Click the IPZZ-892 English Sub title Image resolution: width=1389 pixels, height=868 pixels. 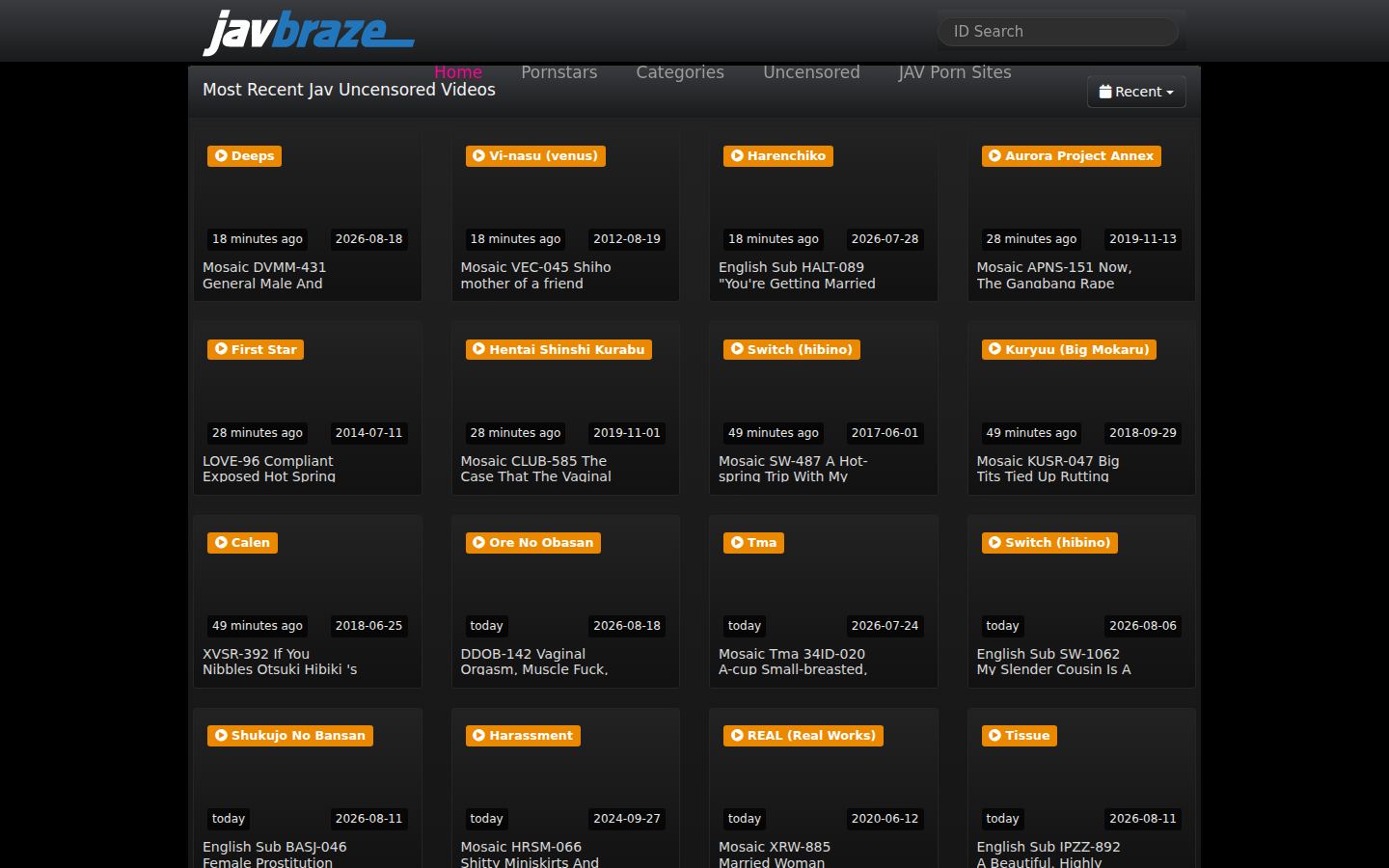pyautogui.click(x=1049, y=854)
